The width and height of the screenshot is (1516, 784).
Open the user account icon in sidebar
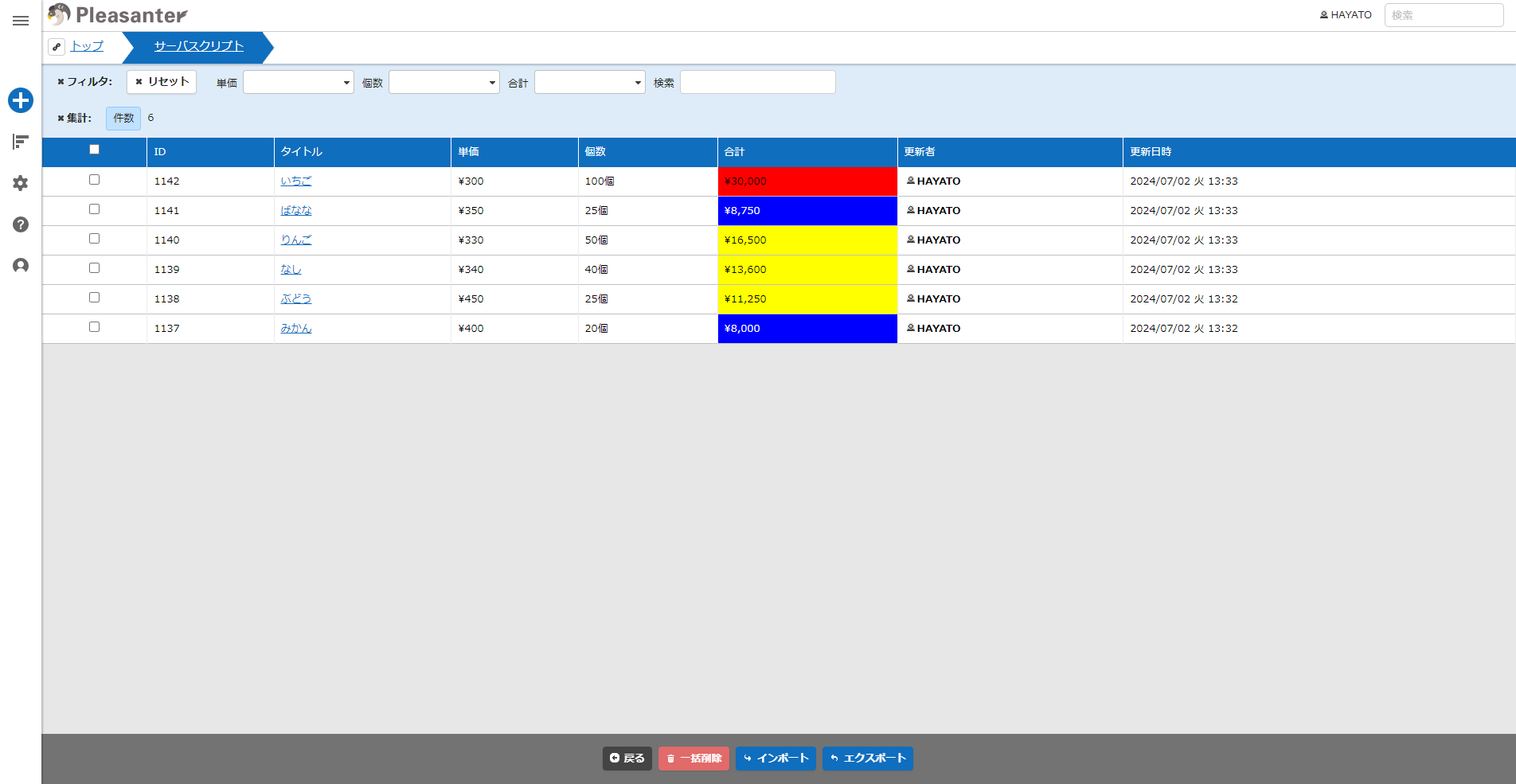(x=21, y=266)
